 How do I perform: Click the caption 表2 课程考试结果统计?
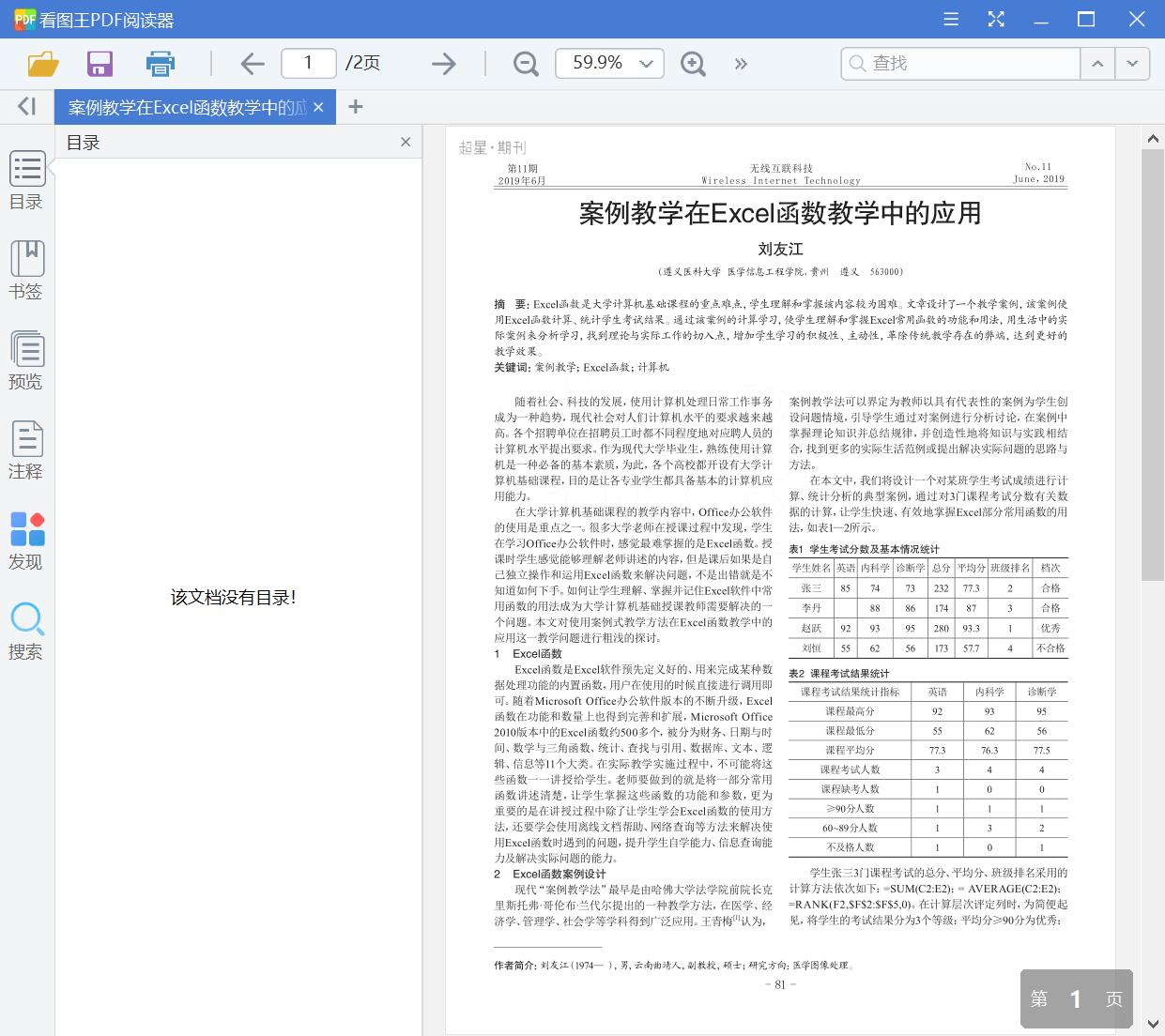tap(838, 673)
